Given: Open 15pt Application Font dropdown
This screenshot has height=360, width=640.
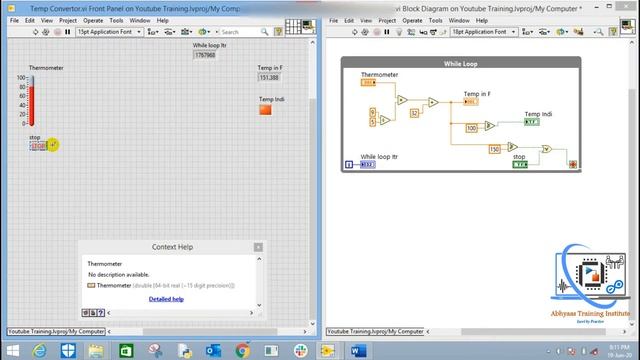Looking at the screenshot, I should 109,32.
